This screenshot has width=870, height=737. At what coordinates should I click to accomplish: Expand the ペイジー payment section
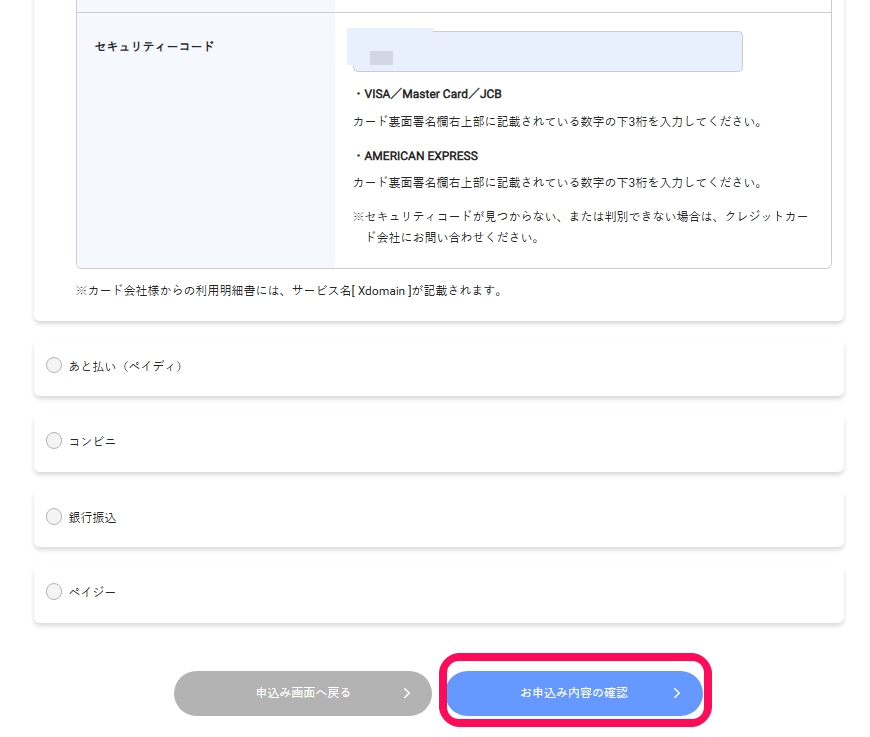pos(438,592)
